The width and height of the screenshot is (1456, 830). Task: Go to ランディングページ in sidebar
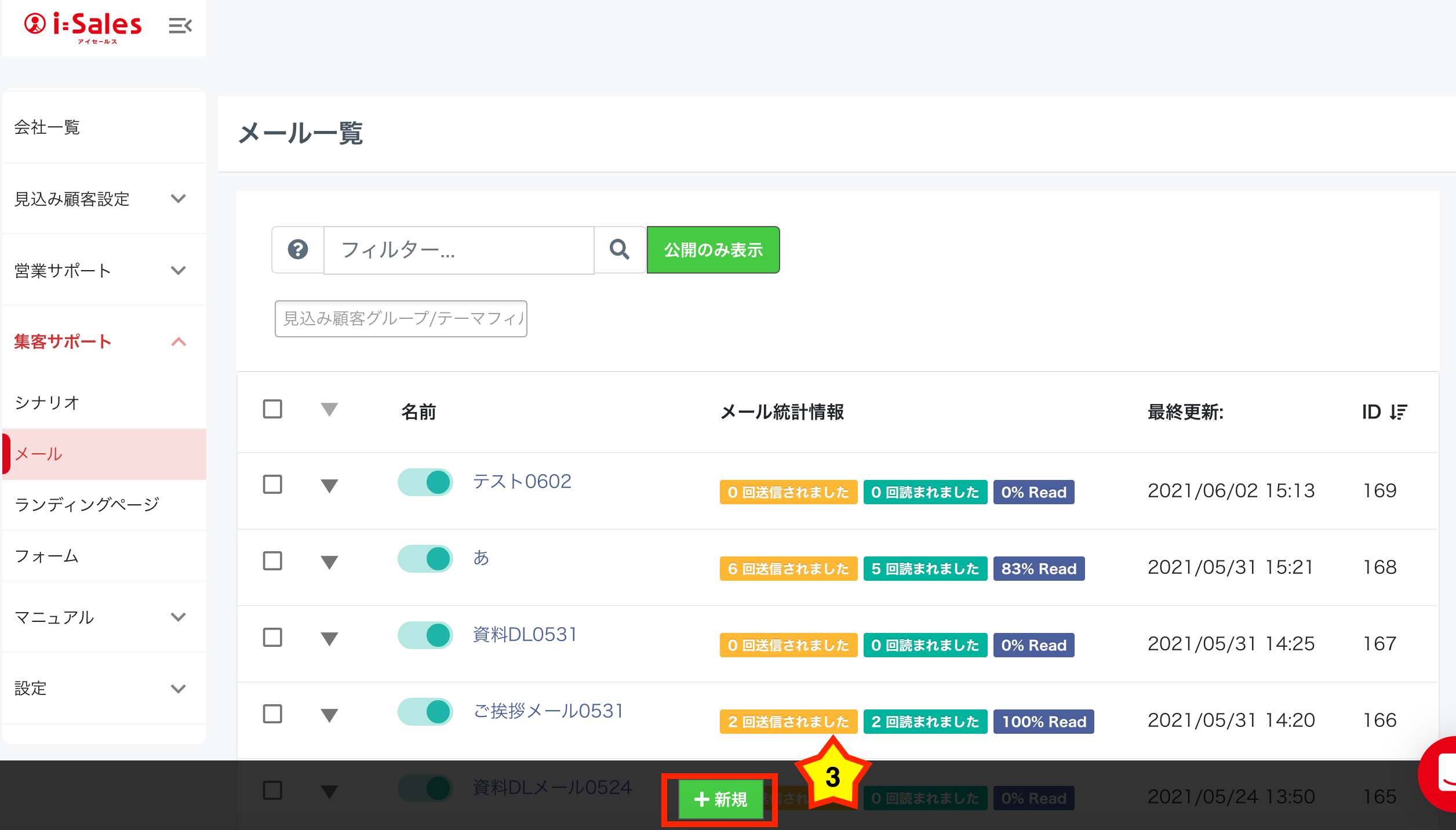pos(87,504)
